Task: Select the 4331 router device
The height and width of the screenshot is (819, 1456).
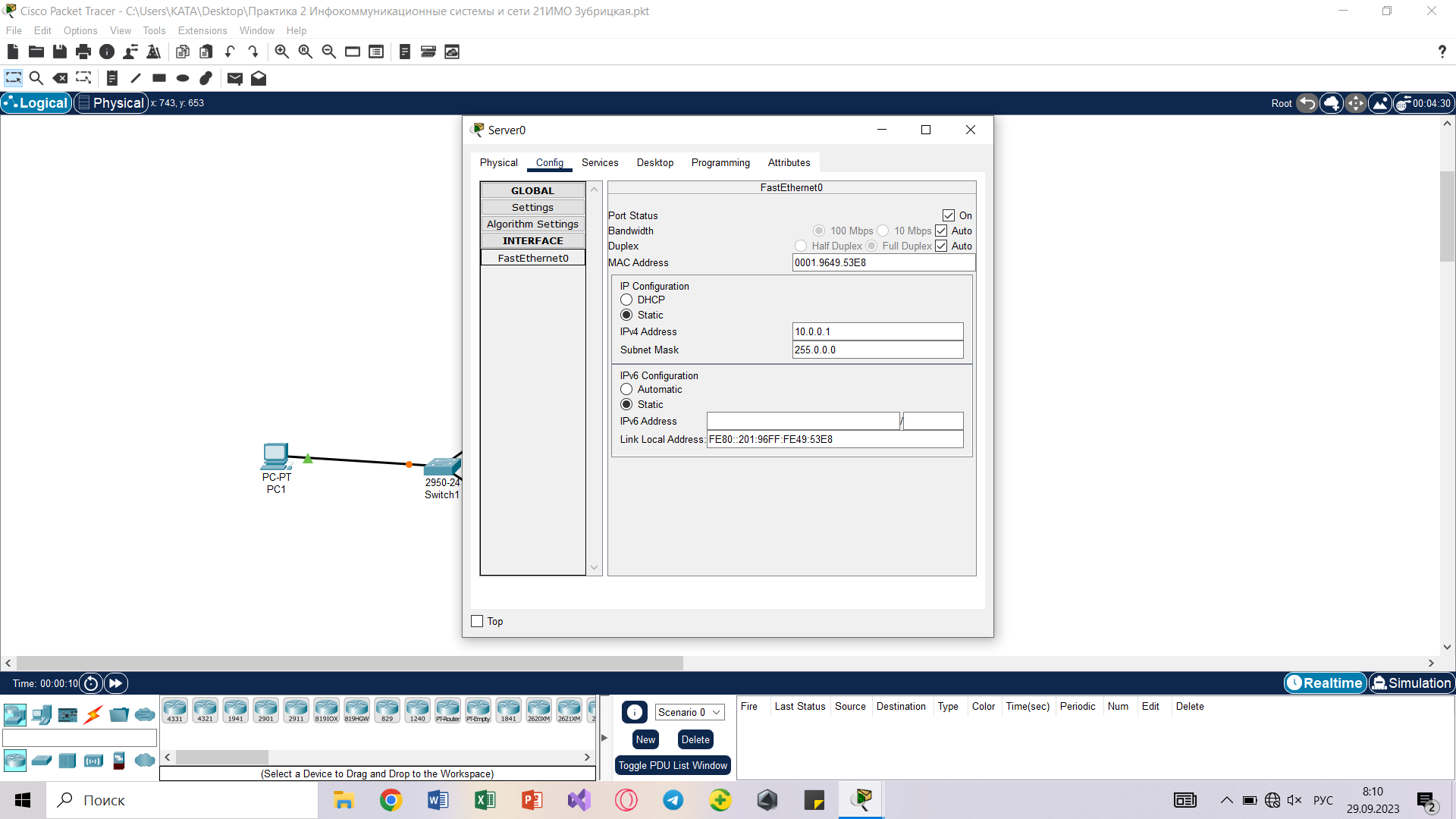Action: (175, 711)
